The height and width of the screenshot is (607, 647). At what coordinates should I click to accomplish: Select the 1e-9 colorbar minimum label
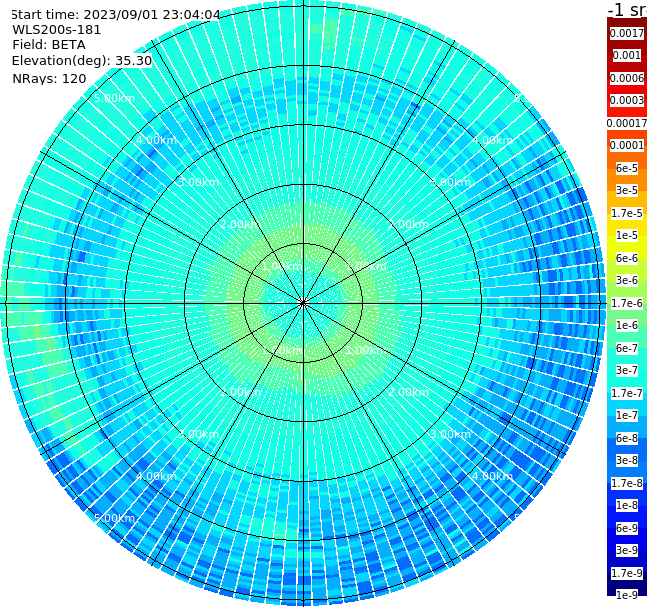pyautogui.click(x=627, y=595)
